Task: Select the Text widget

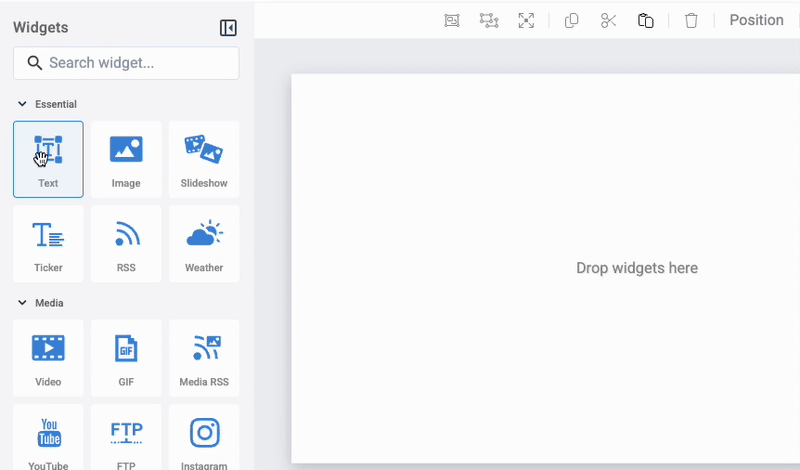Action: (48, 160)
